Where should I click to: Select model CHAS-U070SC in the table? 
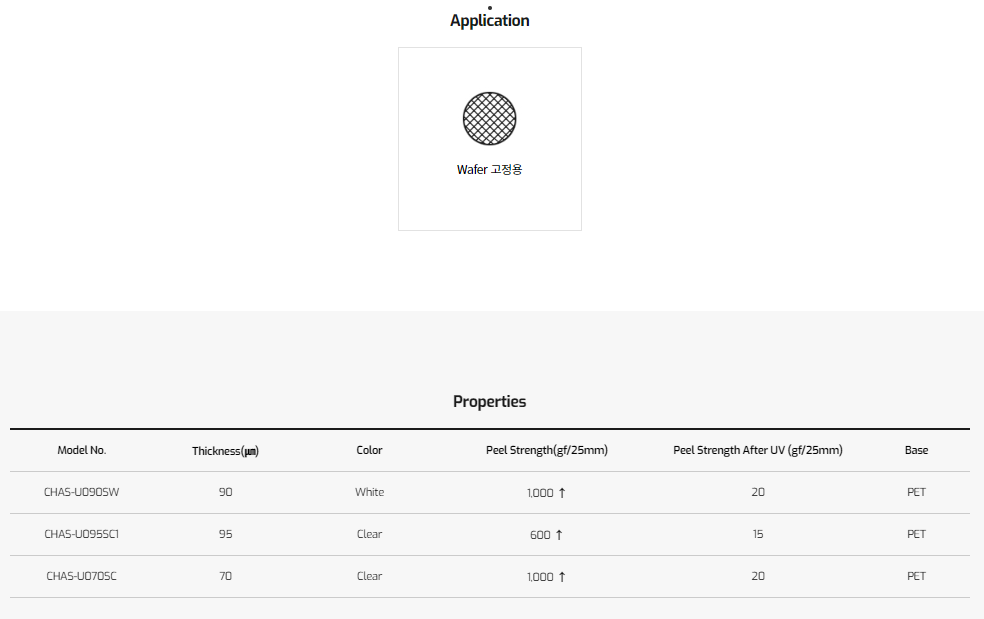(82, 576)
